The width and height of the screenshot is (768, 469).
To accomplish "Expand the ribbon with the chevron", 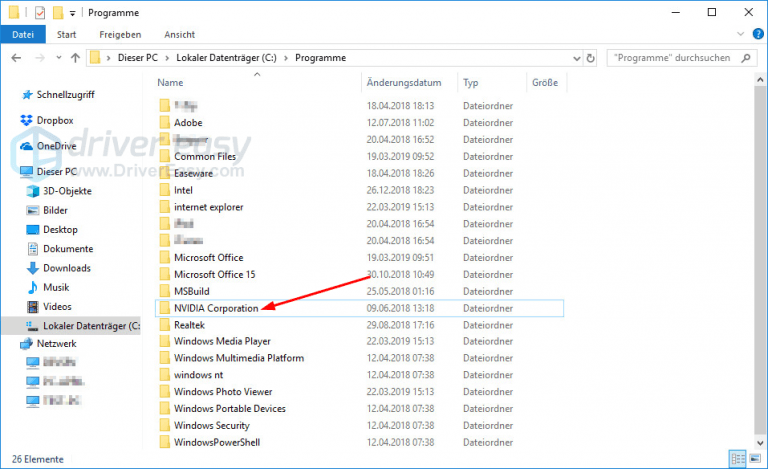I will click(x=740, y=34).
